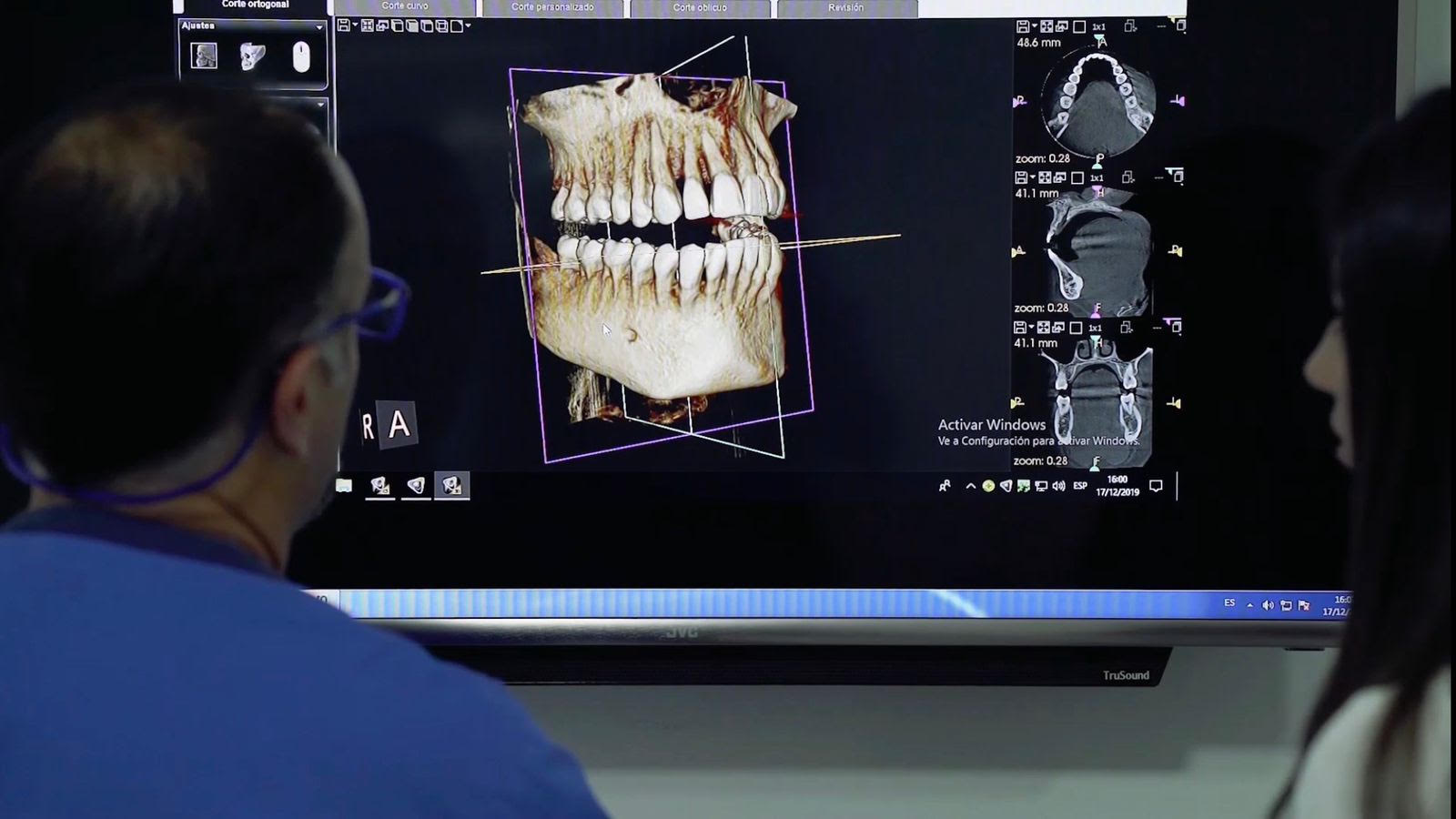The image size is (1456, 819).
Task: Collapse the Ajustes panel dropdown arrow
Action: pyautogui.click(x=318, y=27)
